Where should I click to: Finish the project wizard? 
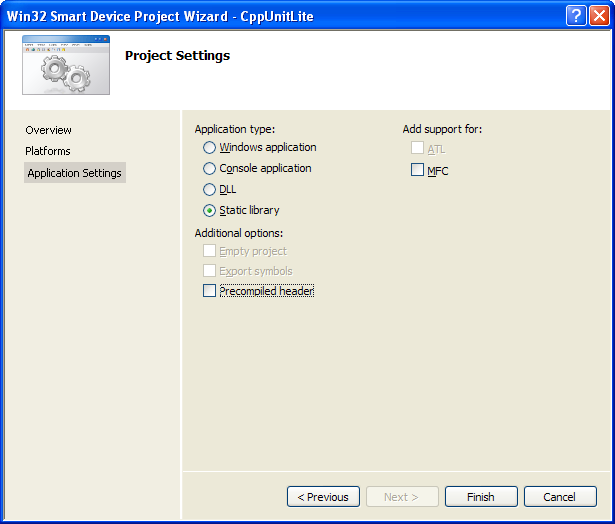pos(481,497)
